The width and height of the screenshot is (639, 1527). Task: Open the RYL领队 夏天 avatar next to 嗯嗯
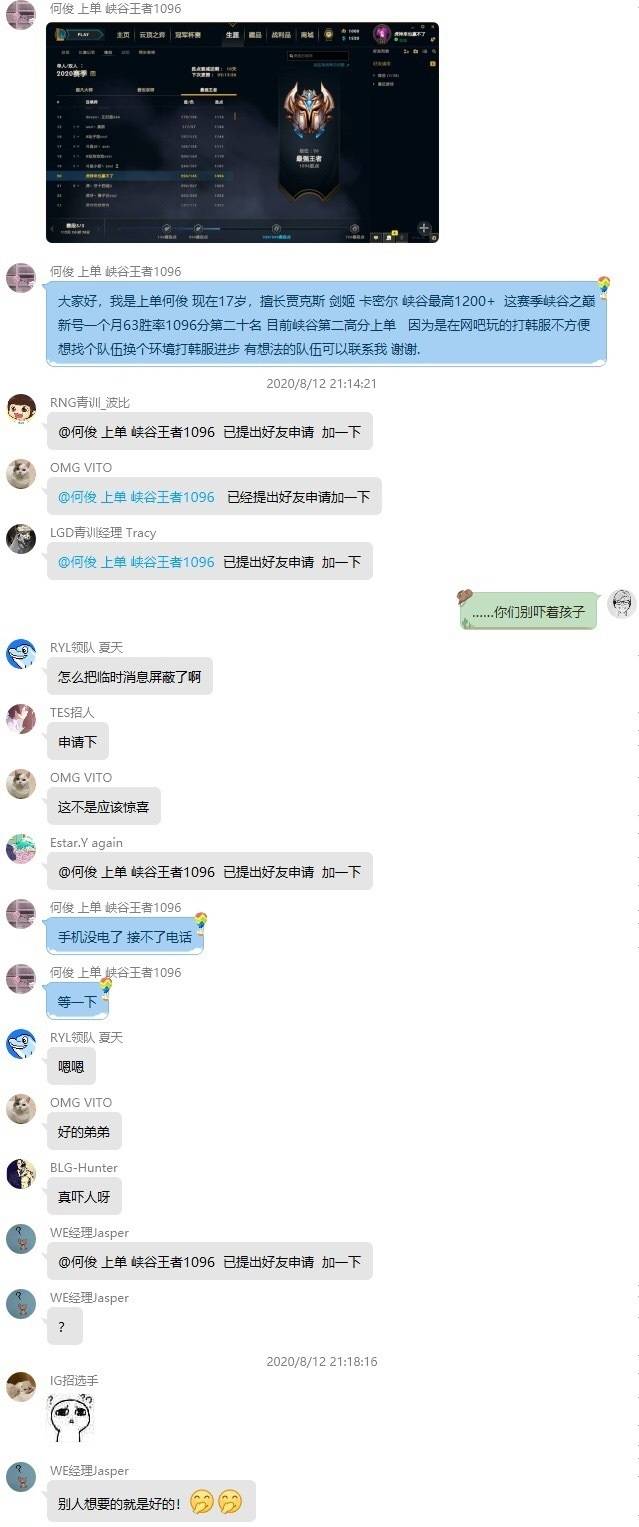21,1044
